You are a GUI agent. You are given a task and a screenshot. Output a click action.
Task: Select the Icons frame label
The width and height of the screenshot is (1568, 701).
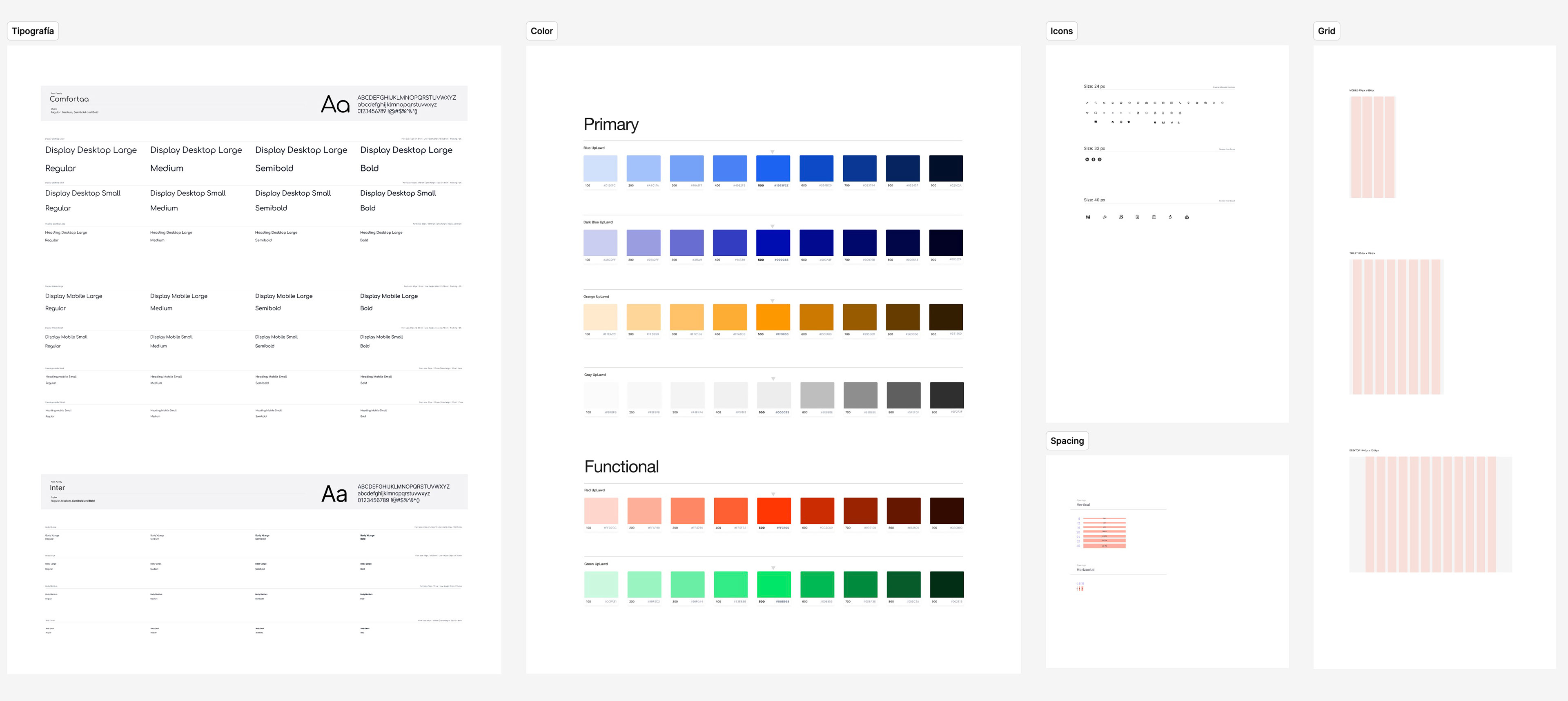pyautogui.click(x=1061, y=31)
